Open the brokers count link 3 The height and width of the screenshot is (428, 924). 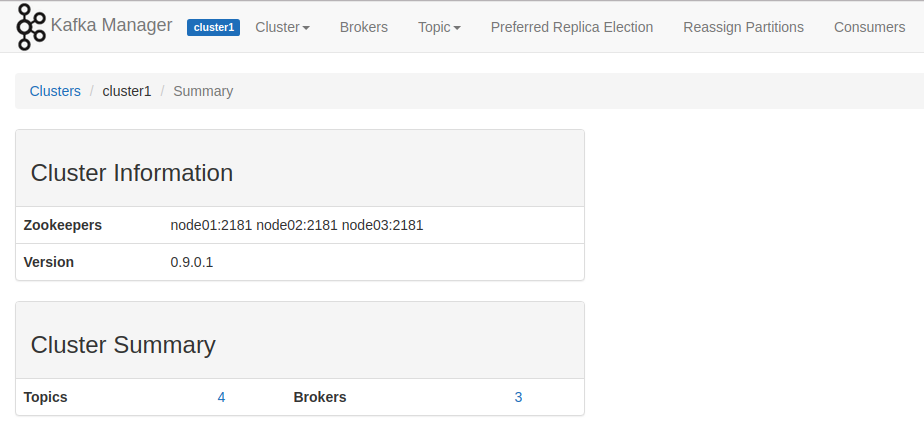point(518,397)
